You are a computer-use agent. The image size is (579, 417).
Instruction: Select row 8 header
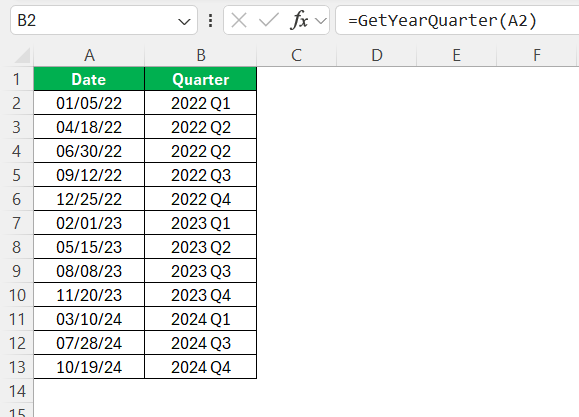coord(17,247)
